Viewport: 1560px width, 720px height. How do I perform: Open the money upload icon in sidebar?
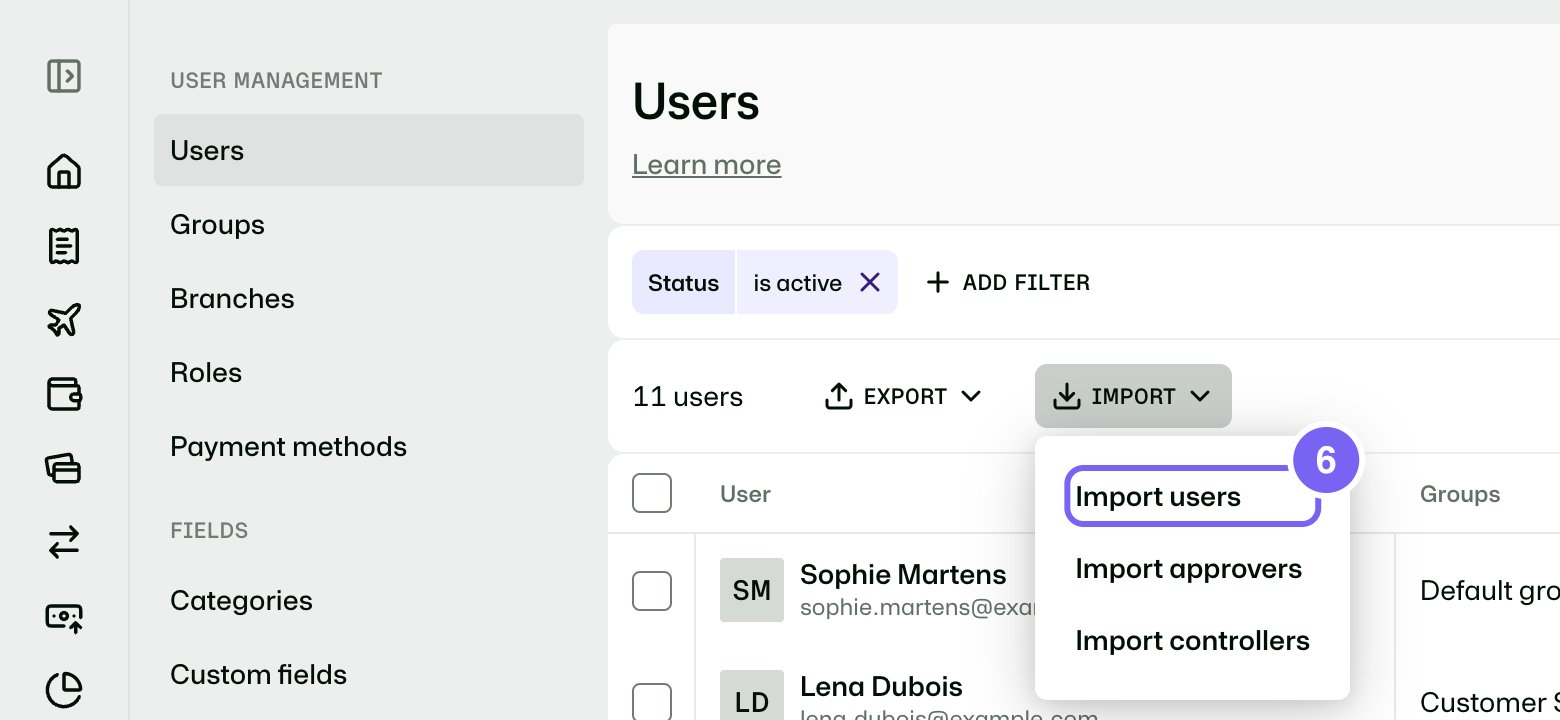(x=64, y=617)
